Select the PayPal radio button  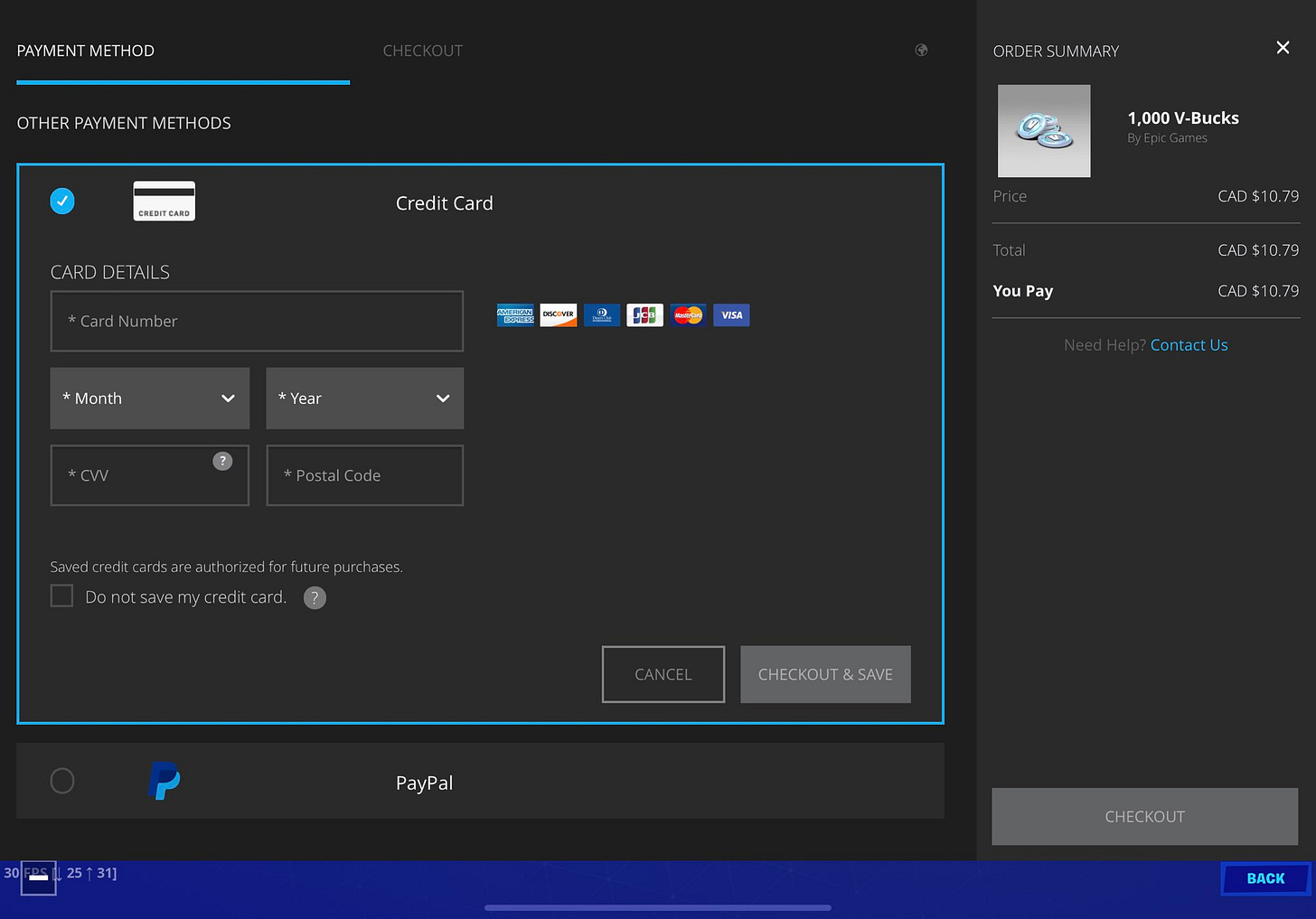pyautogui.click(x=62, y=781)
